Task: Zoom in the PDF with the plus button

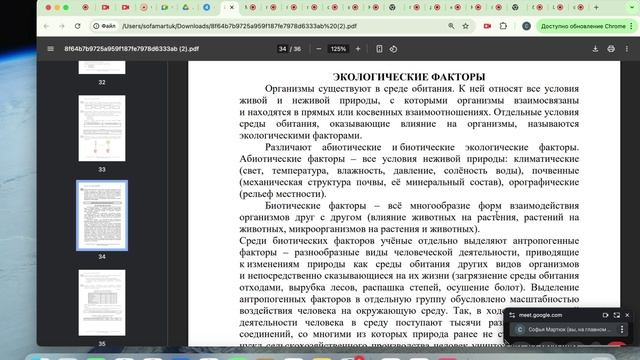Action: pos(358,49)
